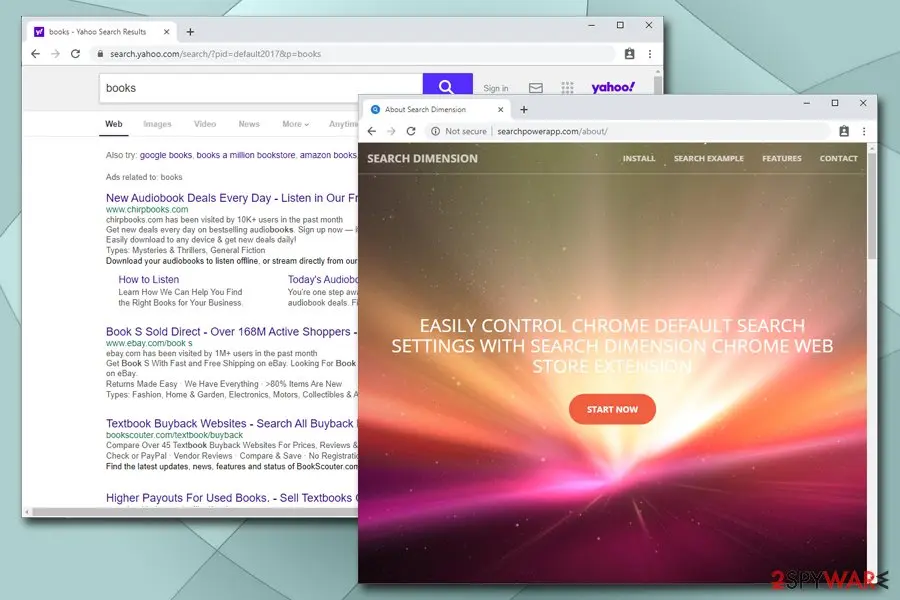The width and height of the screenshot is (900, 600).
Task: Open new tab in Yahoo browser window
Action: coord(190,32)
